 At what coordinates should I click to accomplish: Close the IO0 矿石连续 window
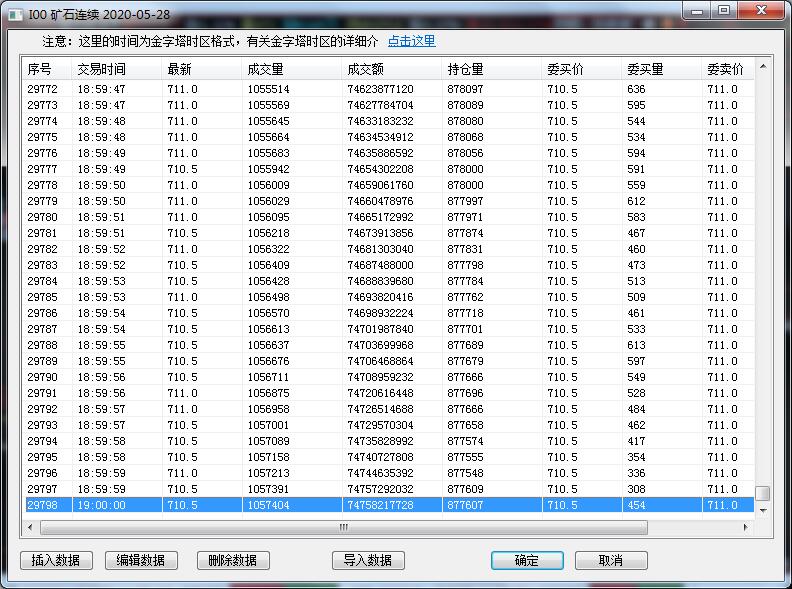(x=762, y=11)
